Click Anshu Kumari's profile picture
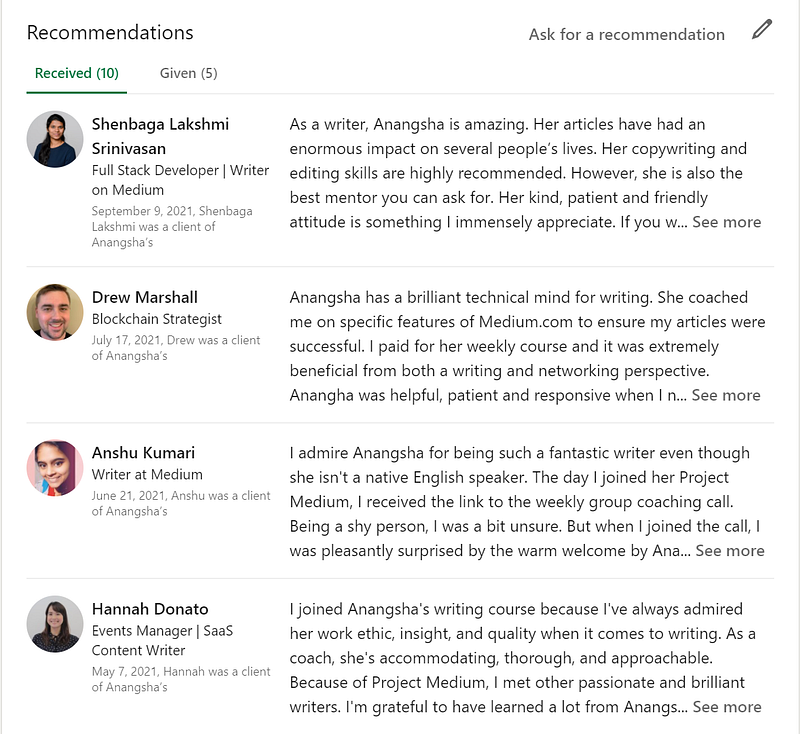The image size is (800, 734). click(55, 468)
